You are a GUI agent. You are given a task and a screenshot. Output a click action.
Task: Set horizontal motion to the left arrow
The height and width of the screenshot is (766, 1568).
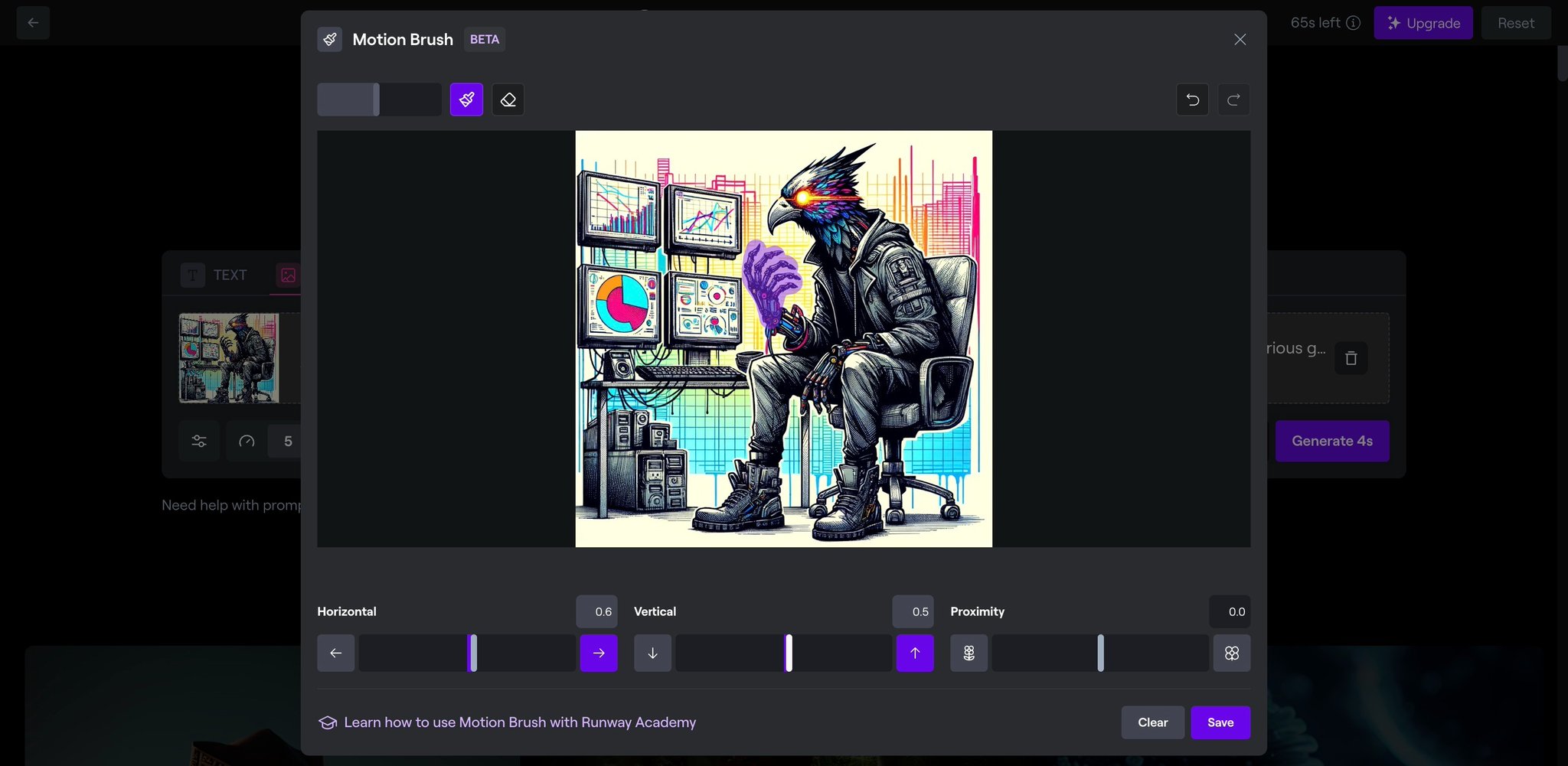335,653
